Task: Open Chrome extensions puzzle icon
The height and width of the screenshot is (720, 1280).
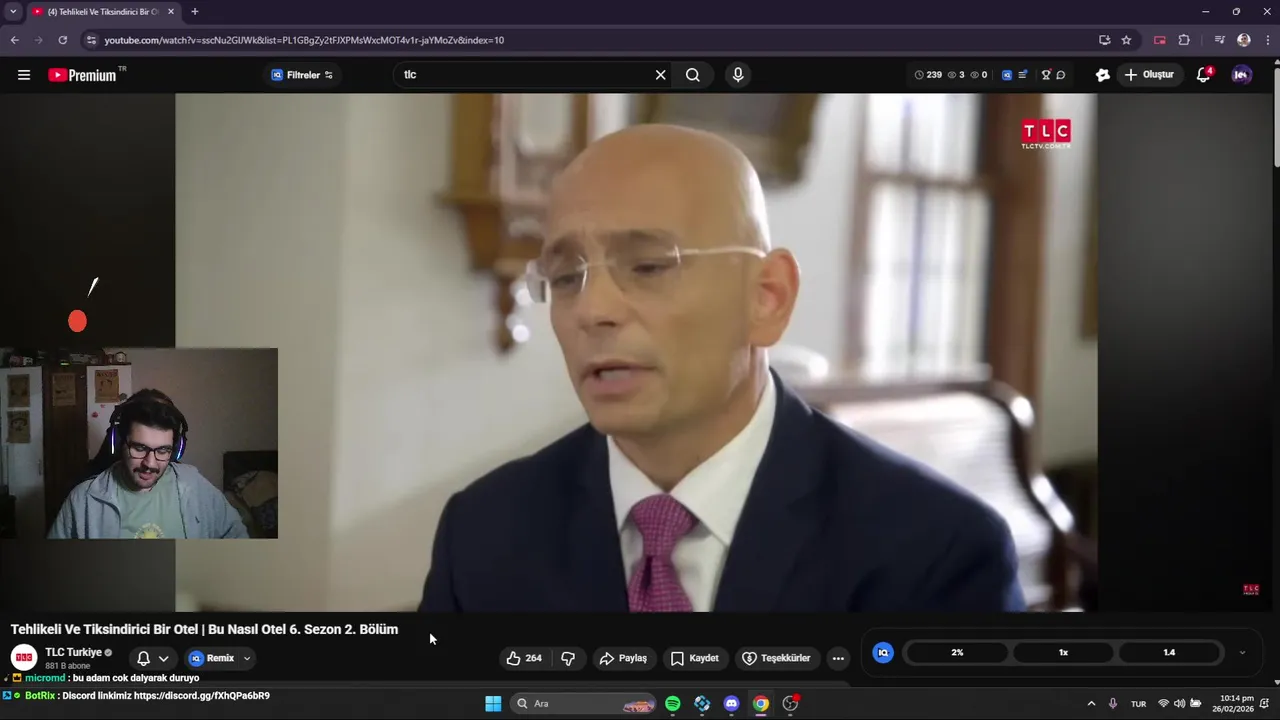Action: (x=1184, y=40)
